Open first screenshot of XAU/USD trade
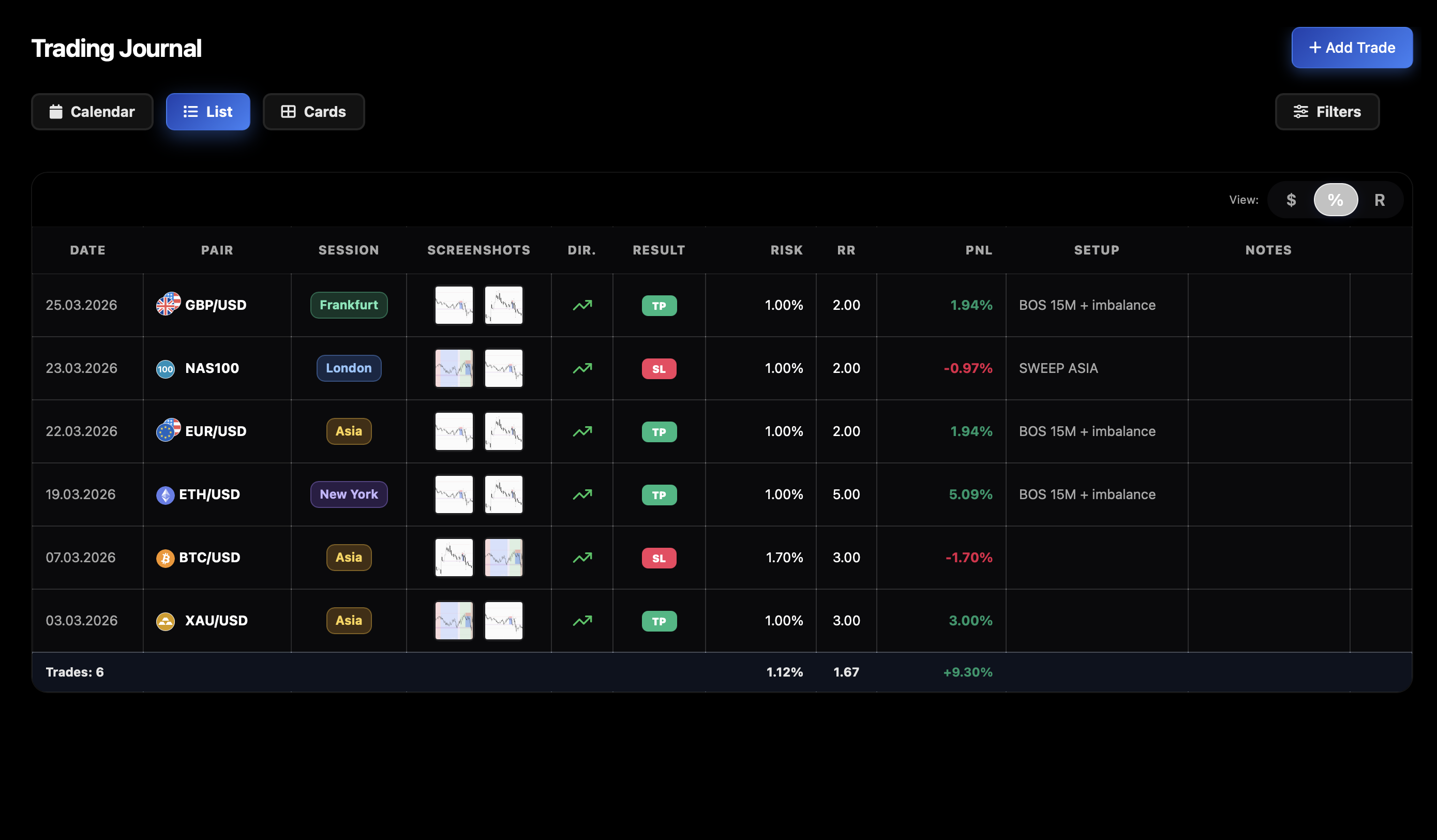Image resolution: width=1437 pixels, height=840 pixels. [454, 621]
